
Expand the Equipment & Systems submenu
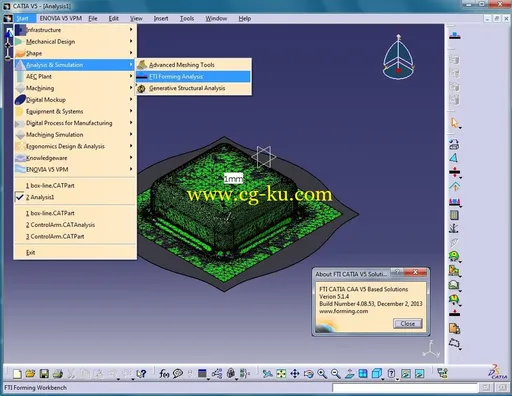tap(75, 111)
